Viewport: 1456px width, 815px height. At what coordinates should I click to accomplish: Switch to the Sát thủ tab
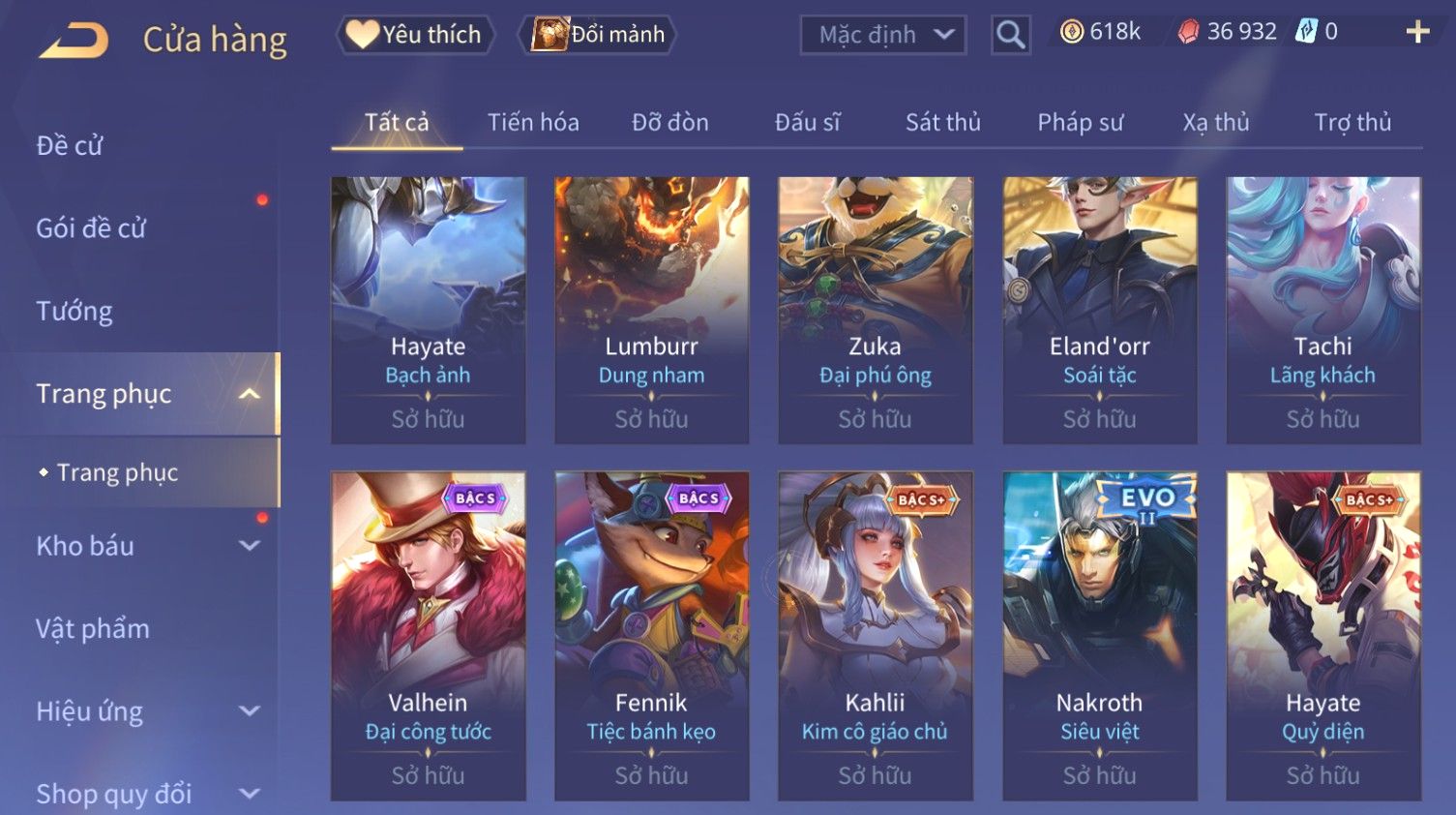[x=943, y=122]
